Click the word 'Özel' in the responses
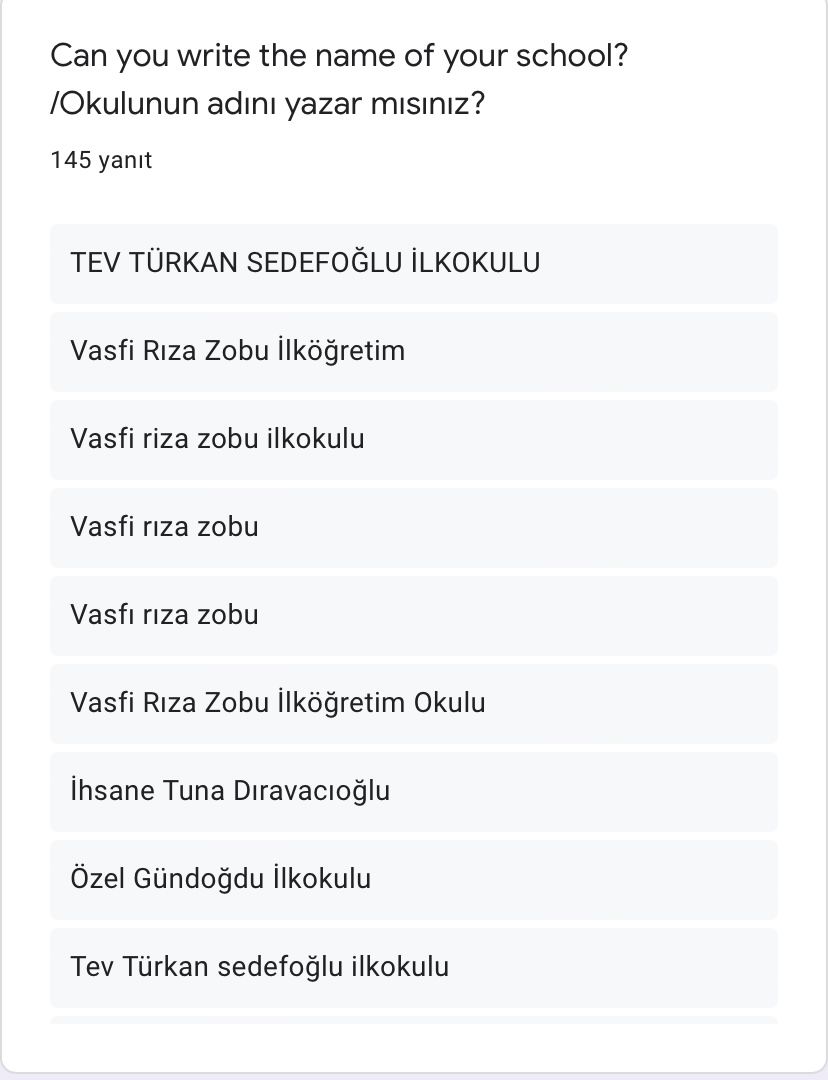The width and height of the screenshot is (828, 1080). (x=97, y=879)
